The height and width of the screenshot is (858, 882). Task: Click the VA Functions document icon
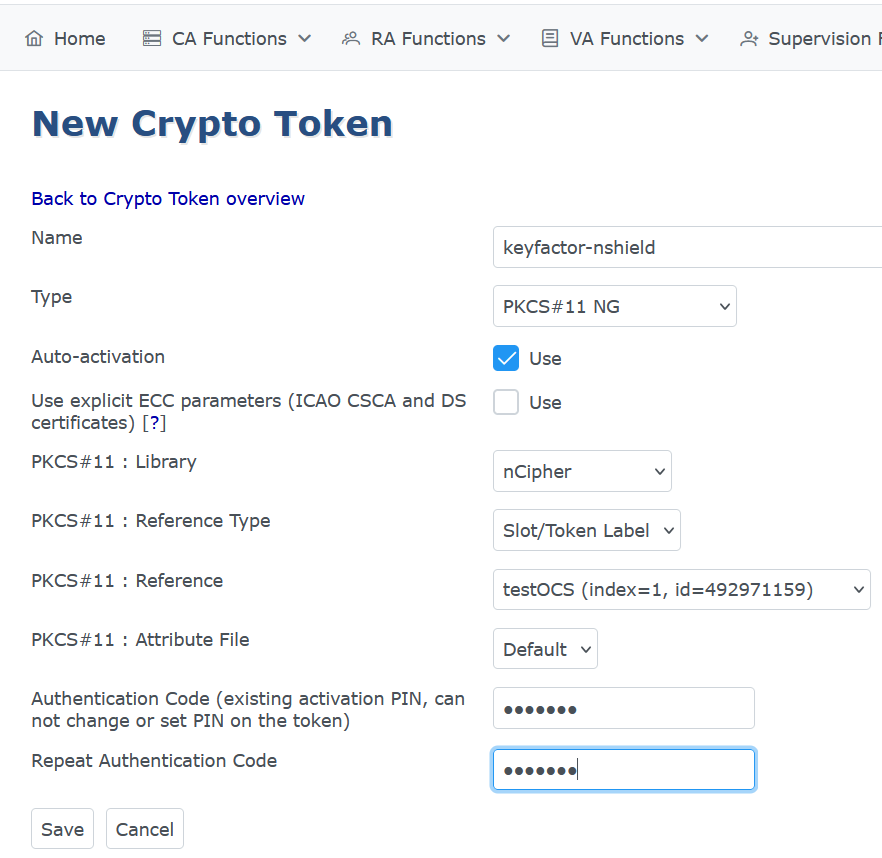[x=549, y=38]
